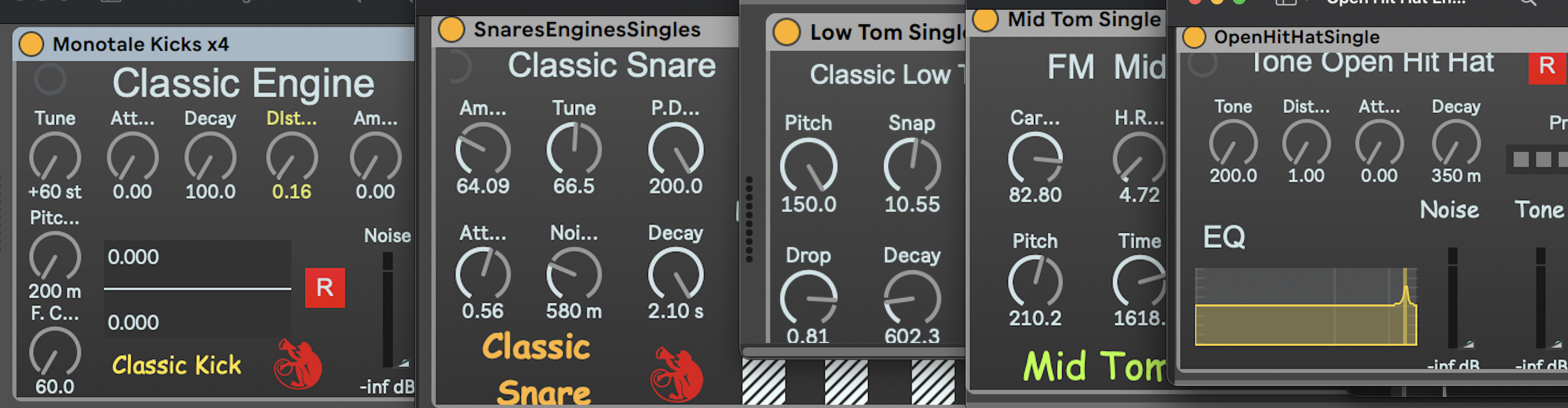Screen dimensions: 1568x408
Task: Click the Classic Engine Noise level slider
Action: click(388, 310)
